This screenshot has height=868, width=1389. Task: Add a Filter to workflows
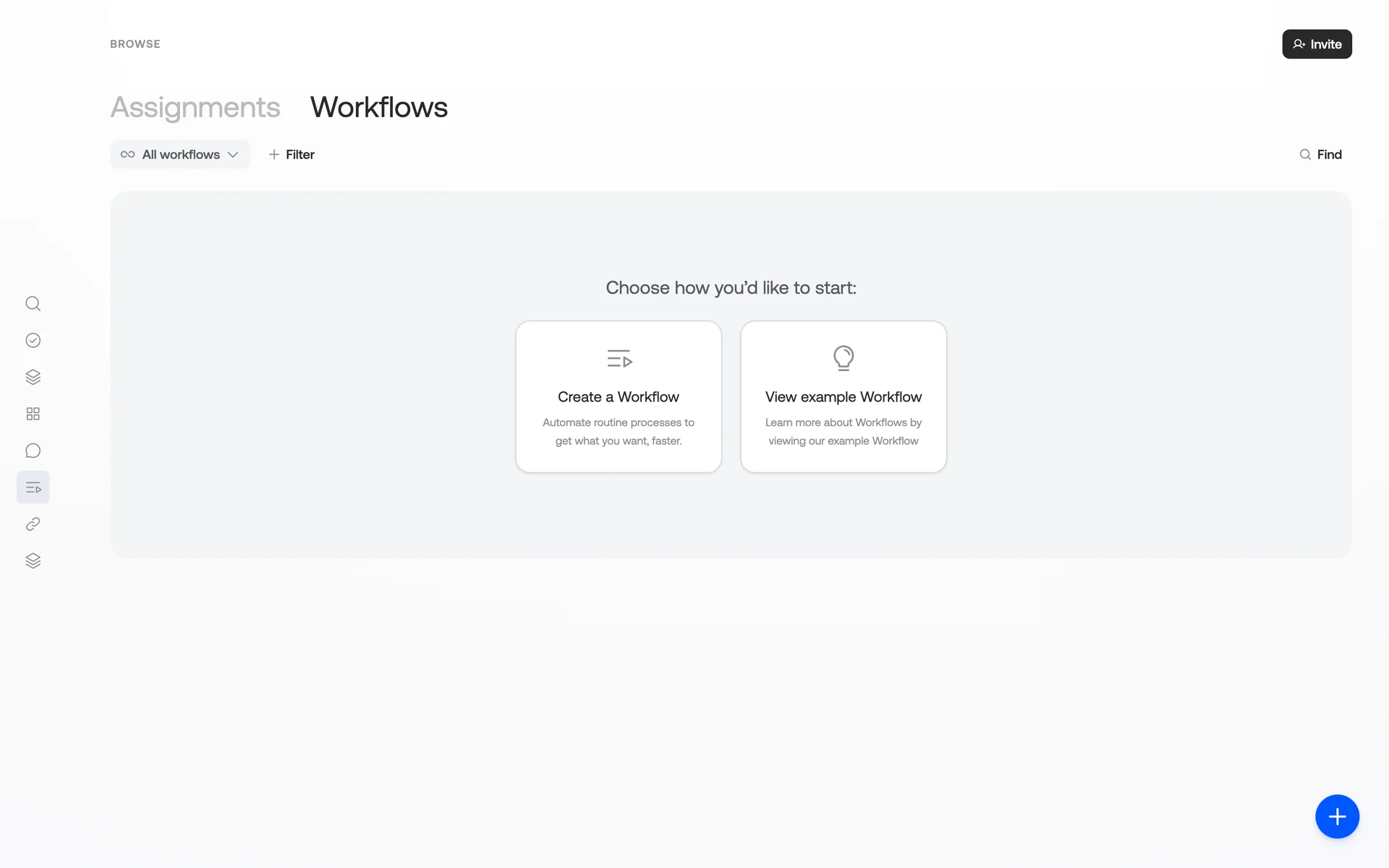pyautogui.click(x=292, y=155)
